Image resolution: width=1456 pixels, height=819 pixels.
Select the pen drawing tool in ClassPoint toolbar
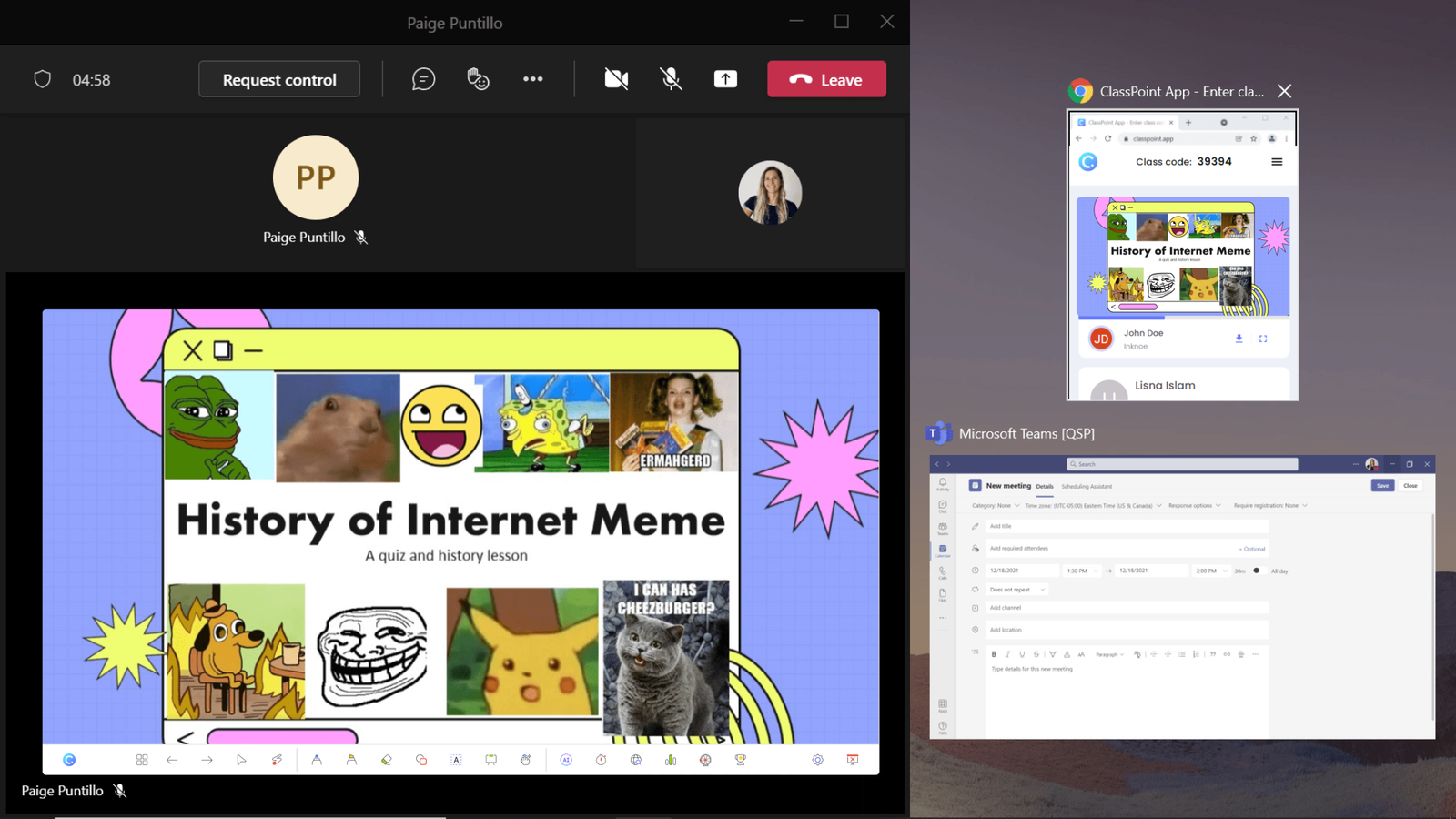318,759
